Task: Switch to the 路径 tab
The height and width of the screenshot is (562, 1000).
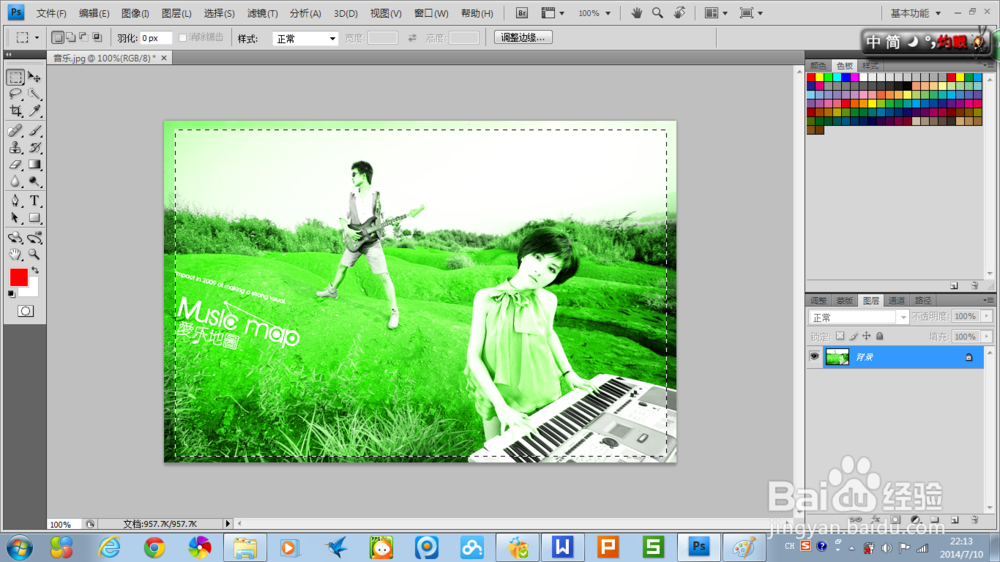Action: click(x=923, y=300)
